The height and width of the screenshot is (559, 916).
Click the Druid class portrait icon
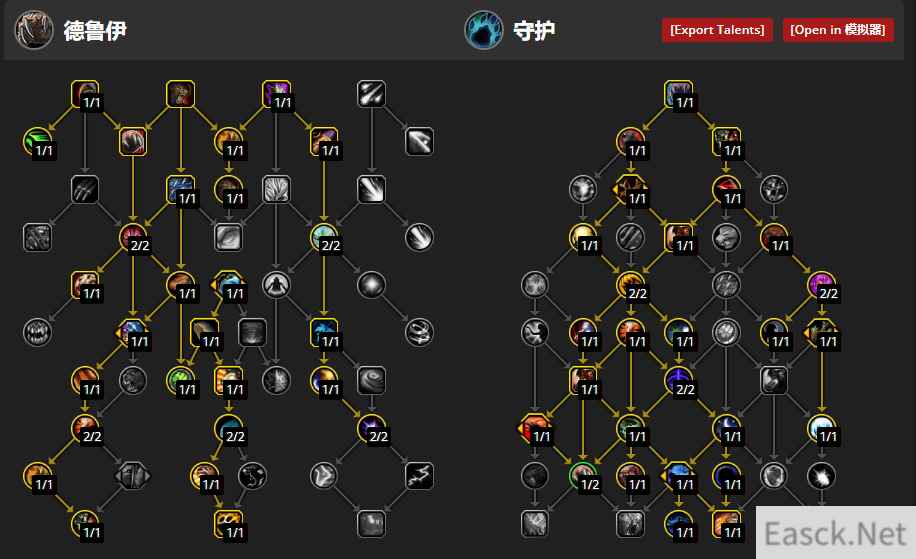34,30
